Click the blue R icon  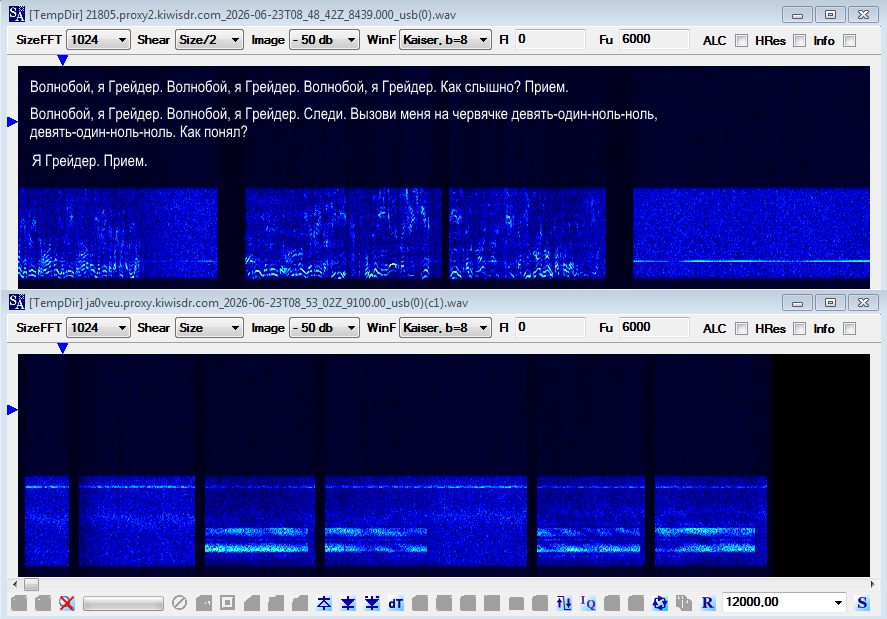(x=708, y=603)
